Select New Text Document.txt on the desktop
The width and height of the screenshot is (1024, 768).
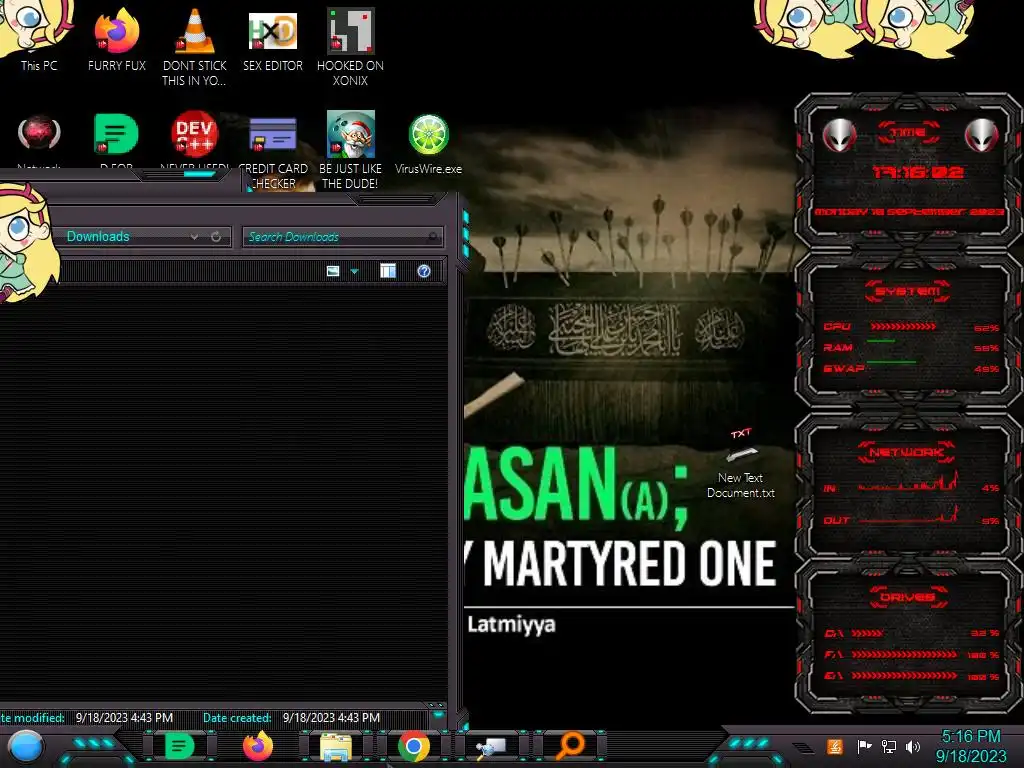coord(741,465)
